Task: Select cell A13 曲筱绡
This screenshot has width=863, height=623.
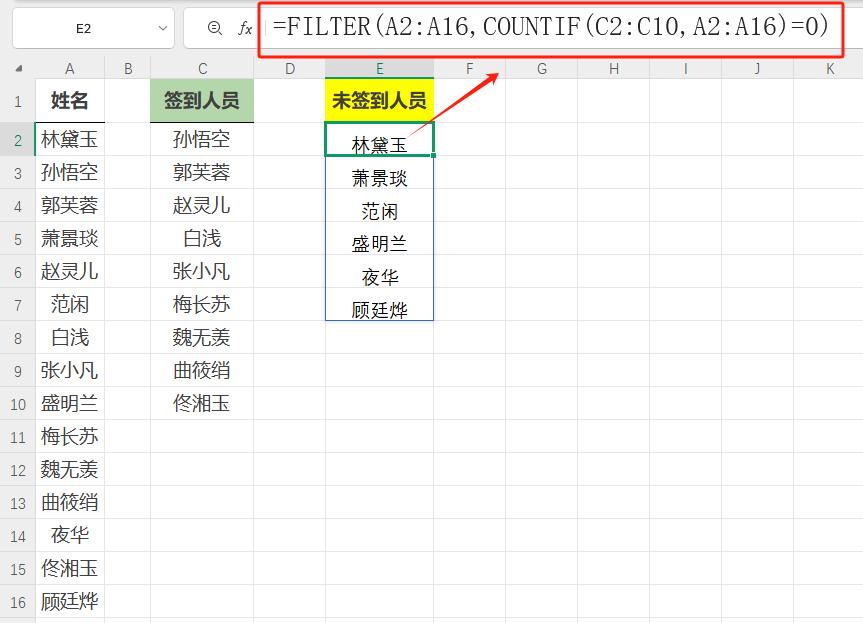Action: point(70,502)
